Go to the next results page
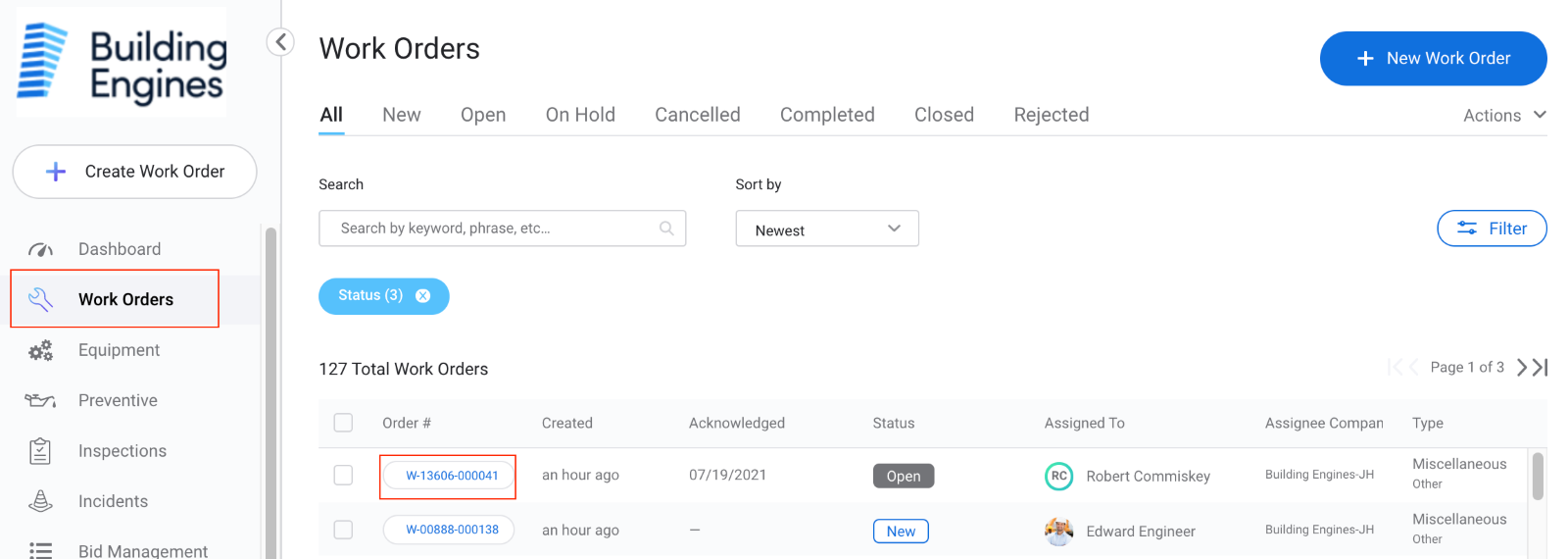 tap(1521, 367)
